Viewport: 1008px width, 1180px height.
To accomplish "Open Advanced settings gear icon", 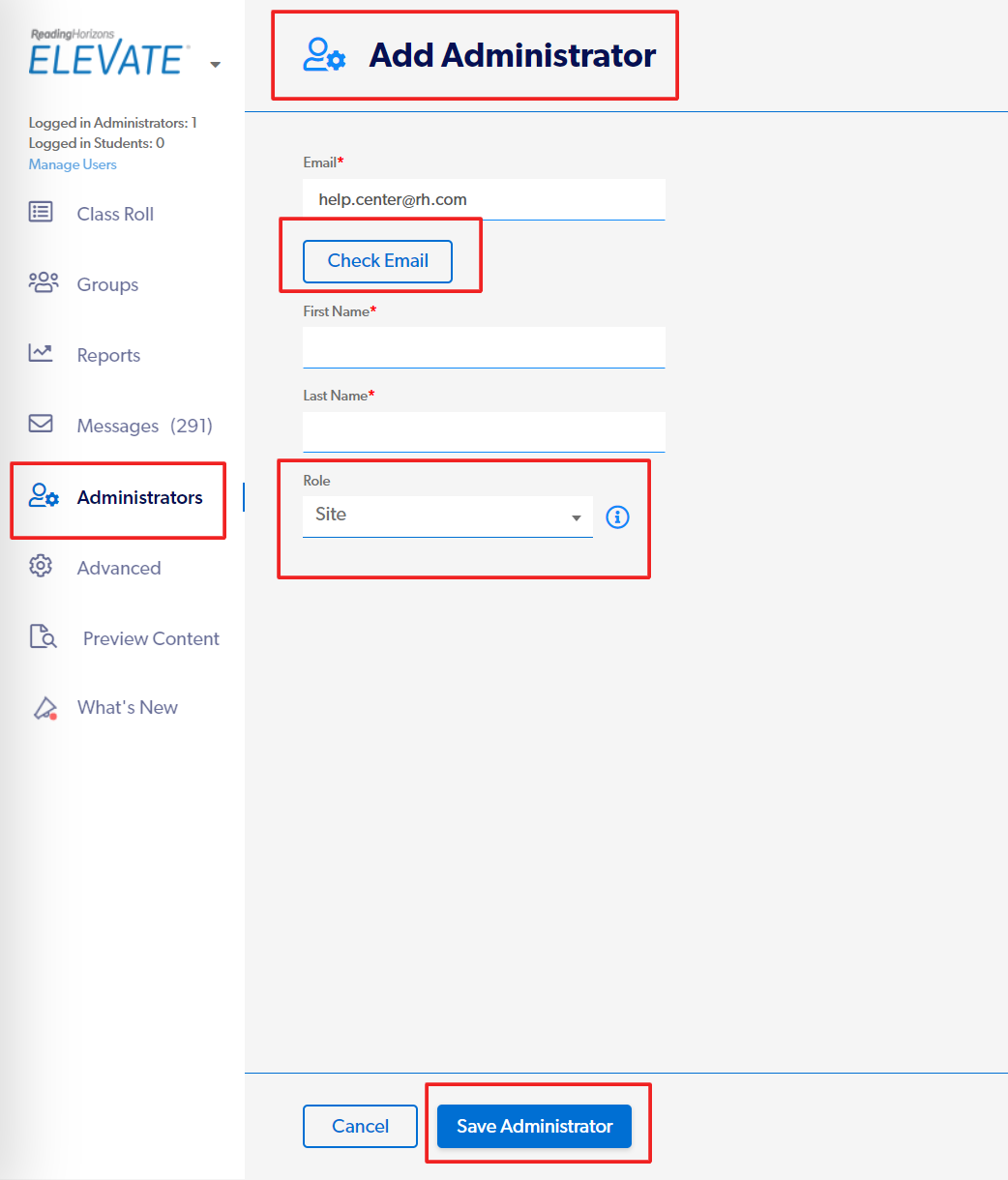I will click(41, 567).
